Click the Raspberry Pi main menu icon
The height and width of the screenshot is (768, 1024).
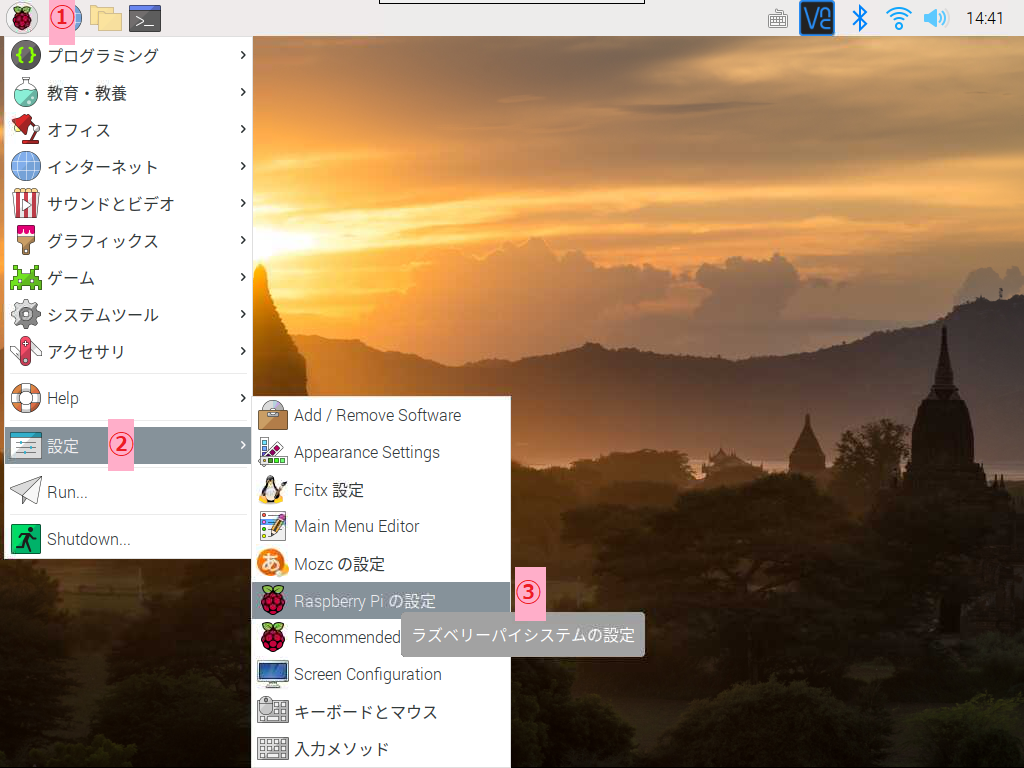pyautogui.click(x=21, y=17)
